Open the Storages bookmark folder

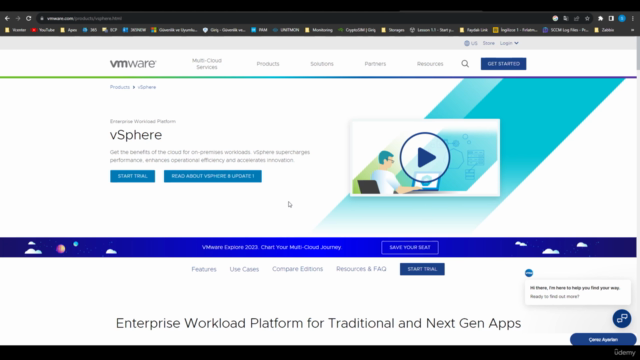click(393, 30)
